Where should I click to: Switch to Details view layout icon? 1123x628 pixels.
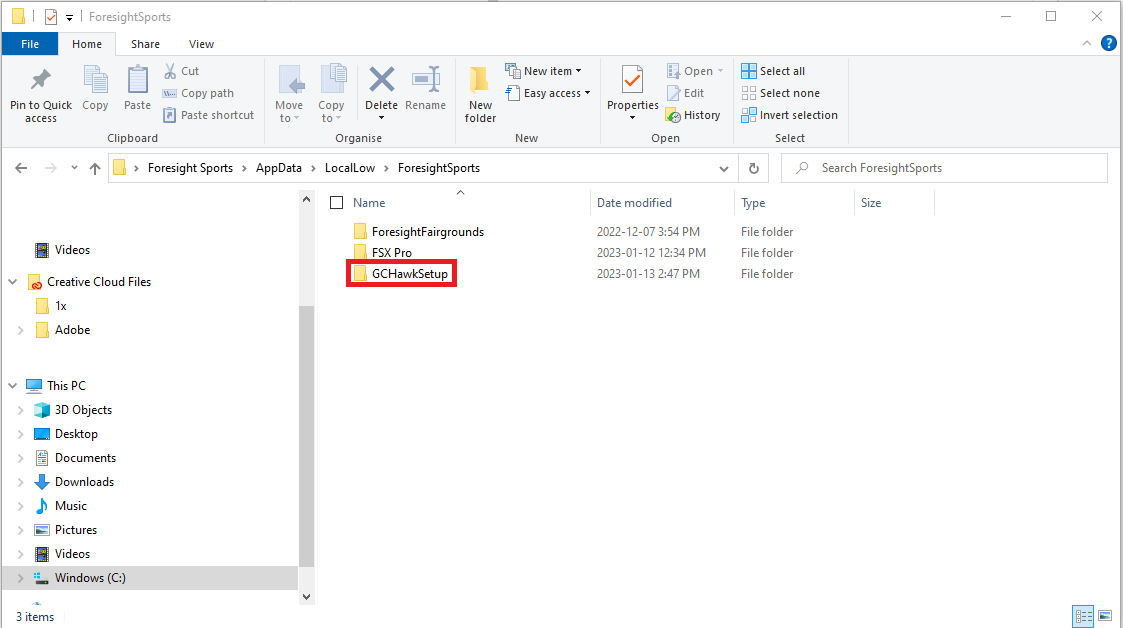1083,616
